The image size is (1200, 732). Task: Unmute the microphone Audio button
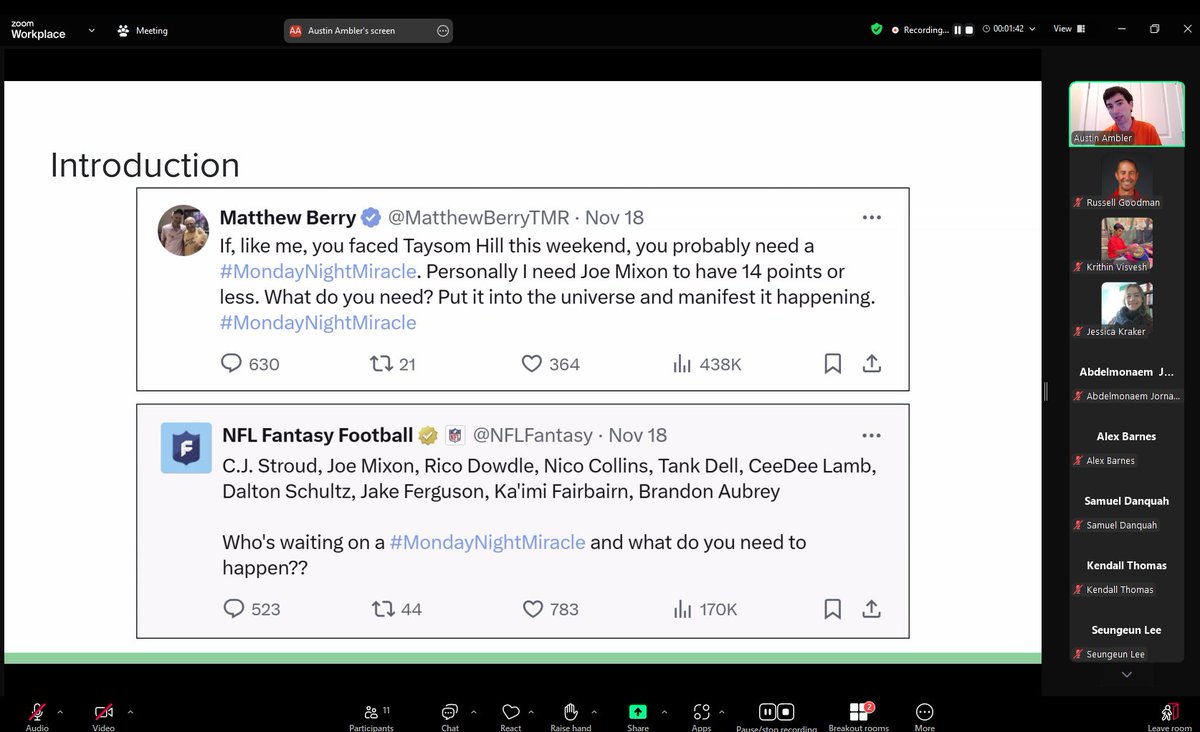pyautogui.click(x=37, y=715)
